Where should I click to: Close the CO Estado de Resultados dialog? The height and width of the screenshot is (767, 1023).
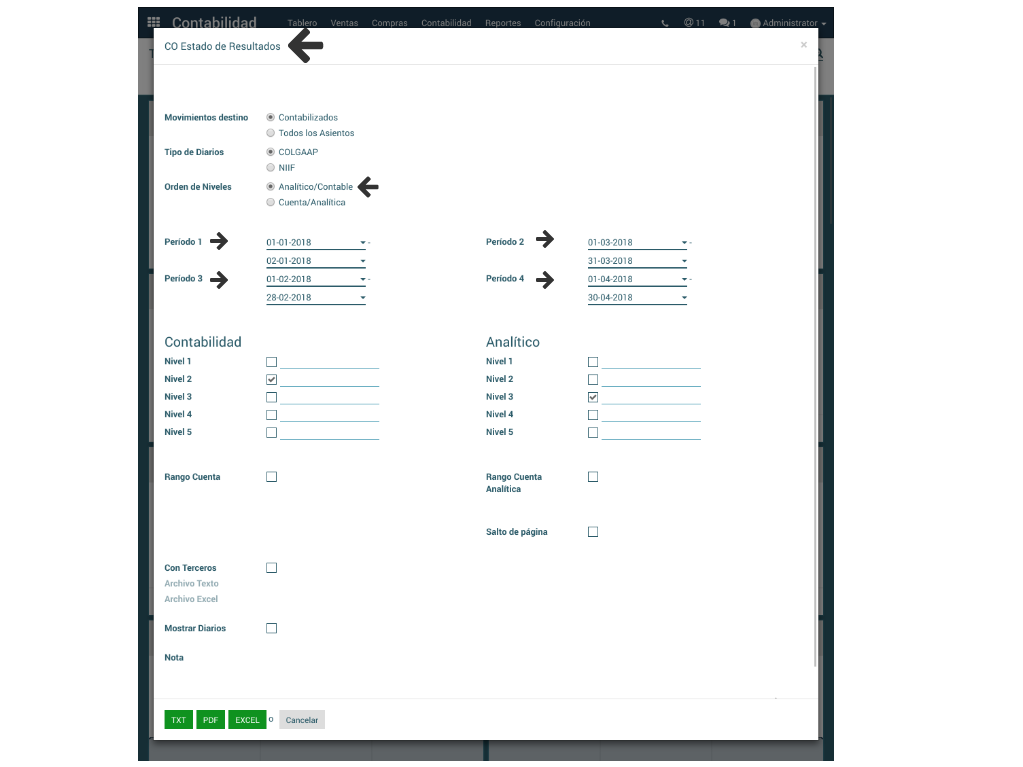(803, 45)
